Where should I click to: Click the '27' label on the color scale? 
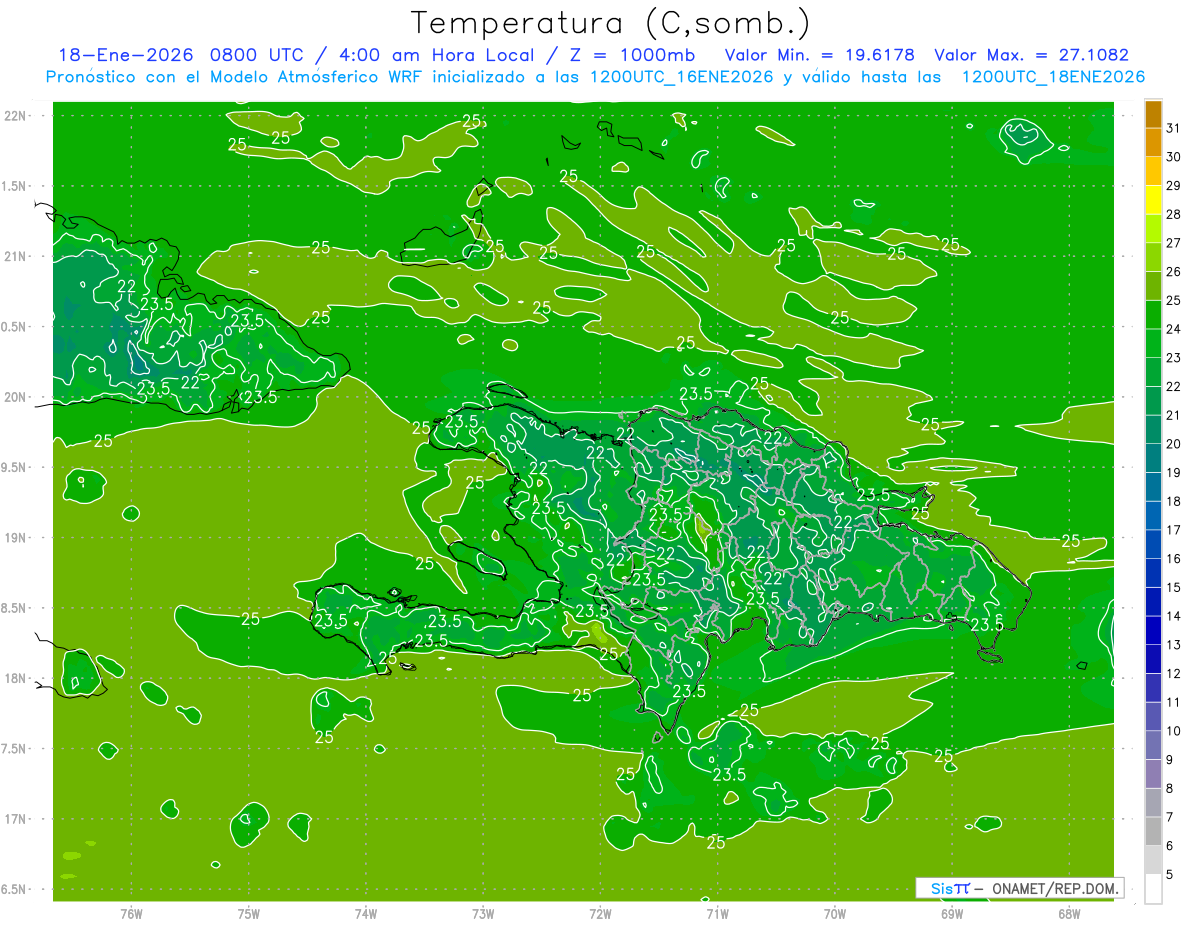(x=1174, y=243)
